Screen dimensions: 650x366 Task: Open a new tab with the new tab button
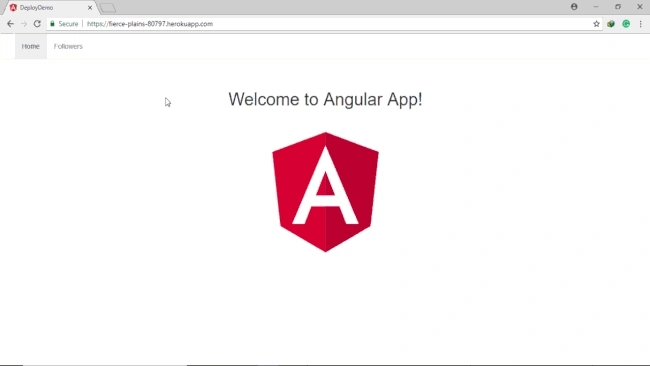click(x=108, y=8)
